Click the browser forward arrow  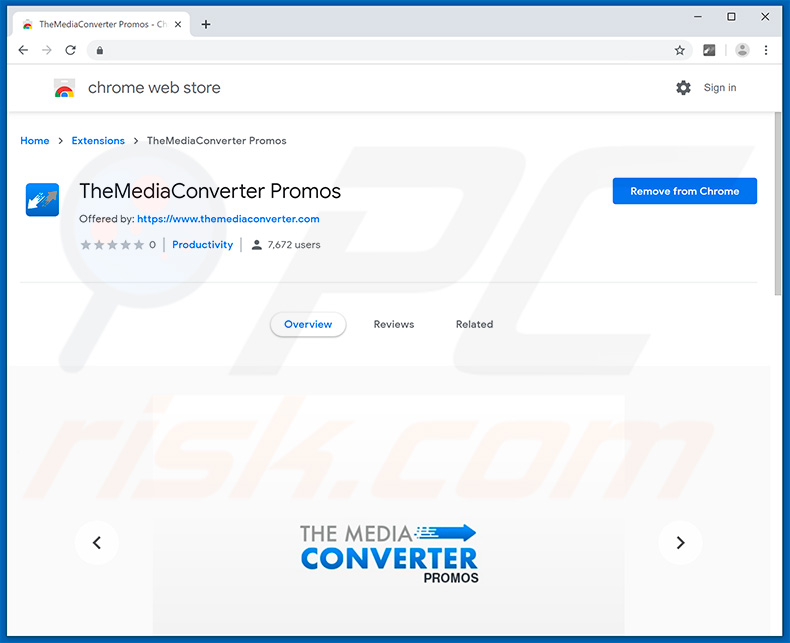(47, 50)
